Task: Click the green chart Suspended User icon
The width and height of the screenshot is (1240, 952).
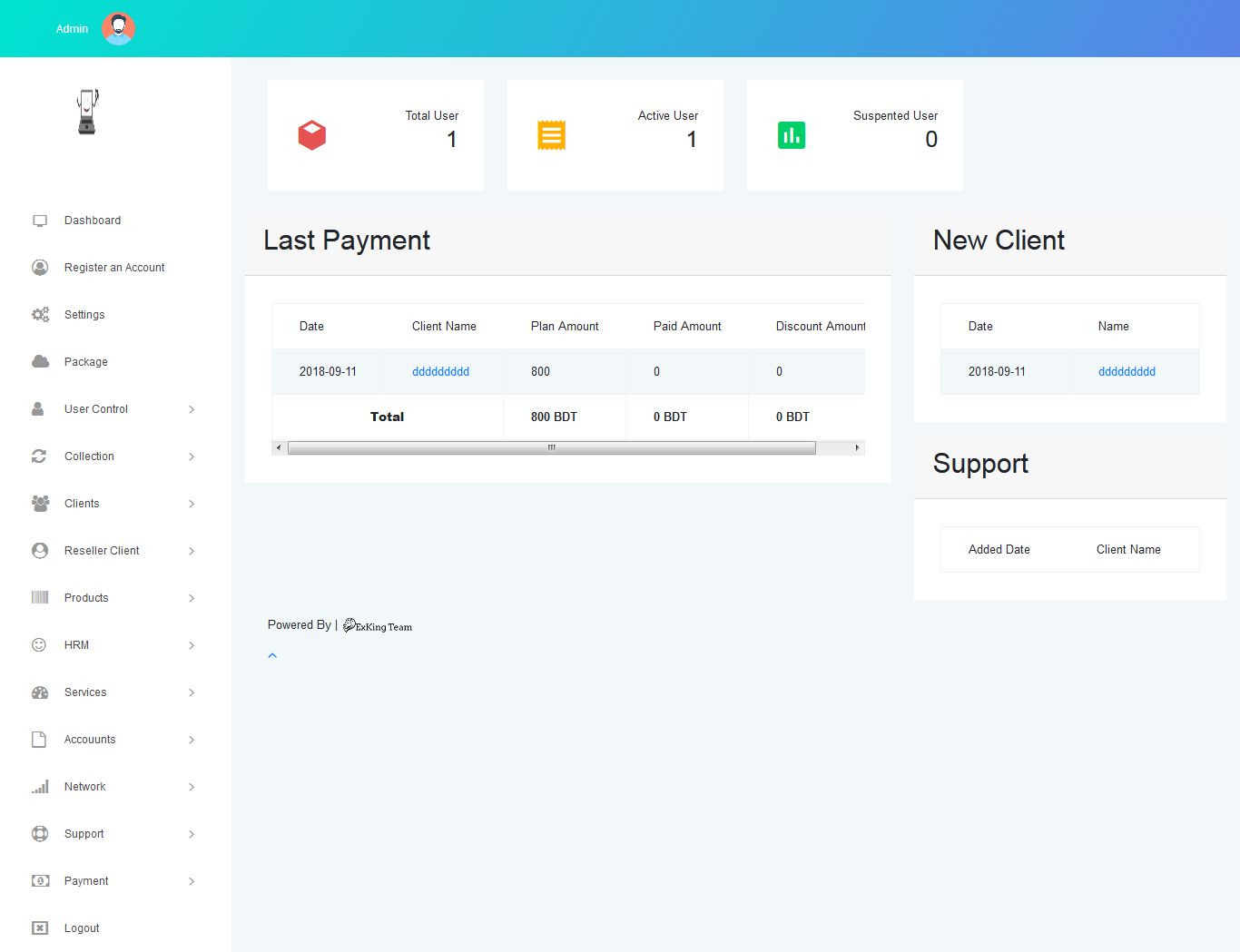Action: pyautogui.click(x=792, y=135)
